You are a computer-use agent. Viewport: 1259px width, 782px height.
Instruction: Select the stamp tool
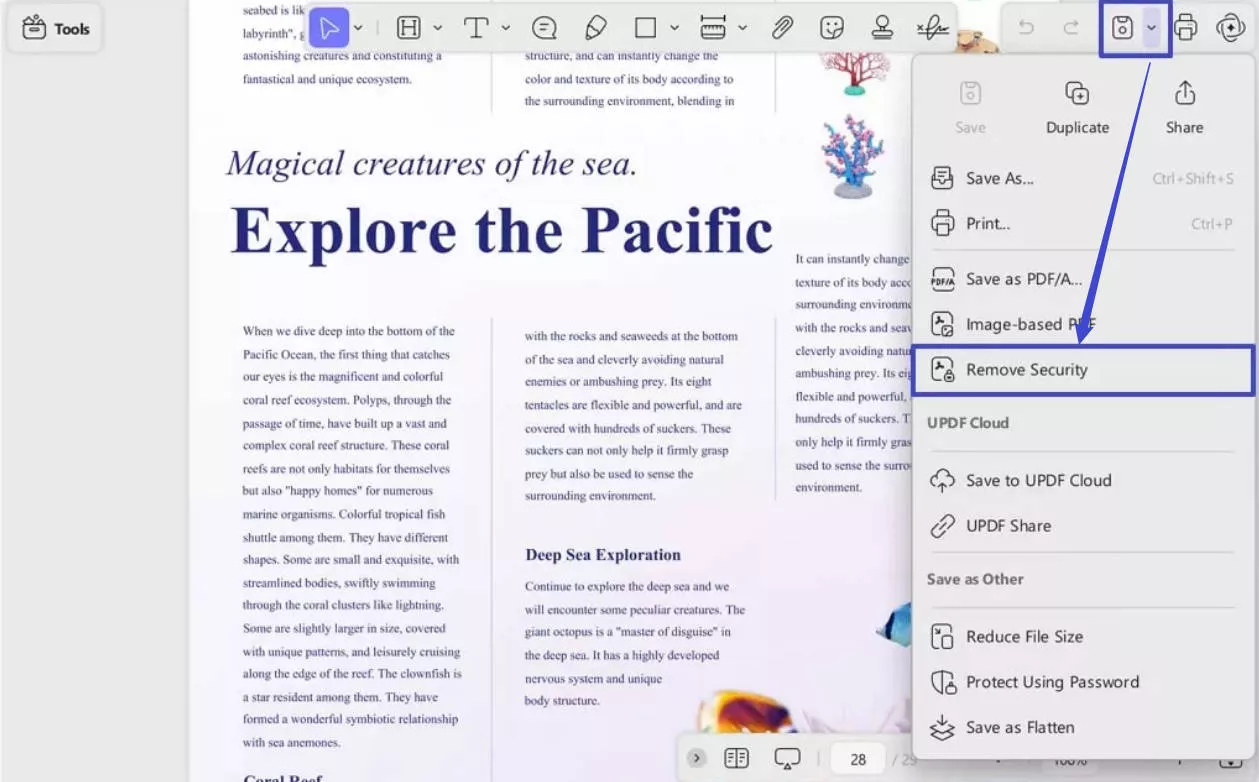point(882,28)
